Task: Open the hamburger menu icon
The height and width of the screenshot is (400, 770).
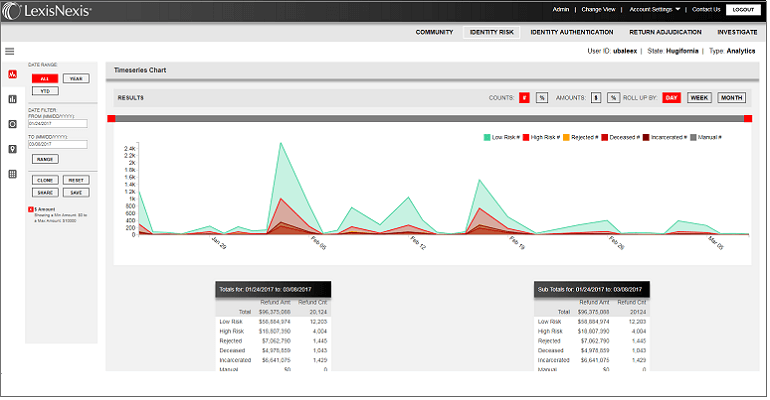Action: tap(9, 50)
